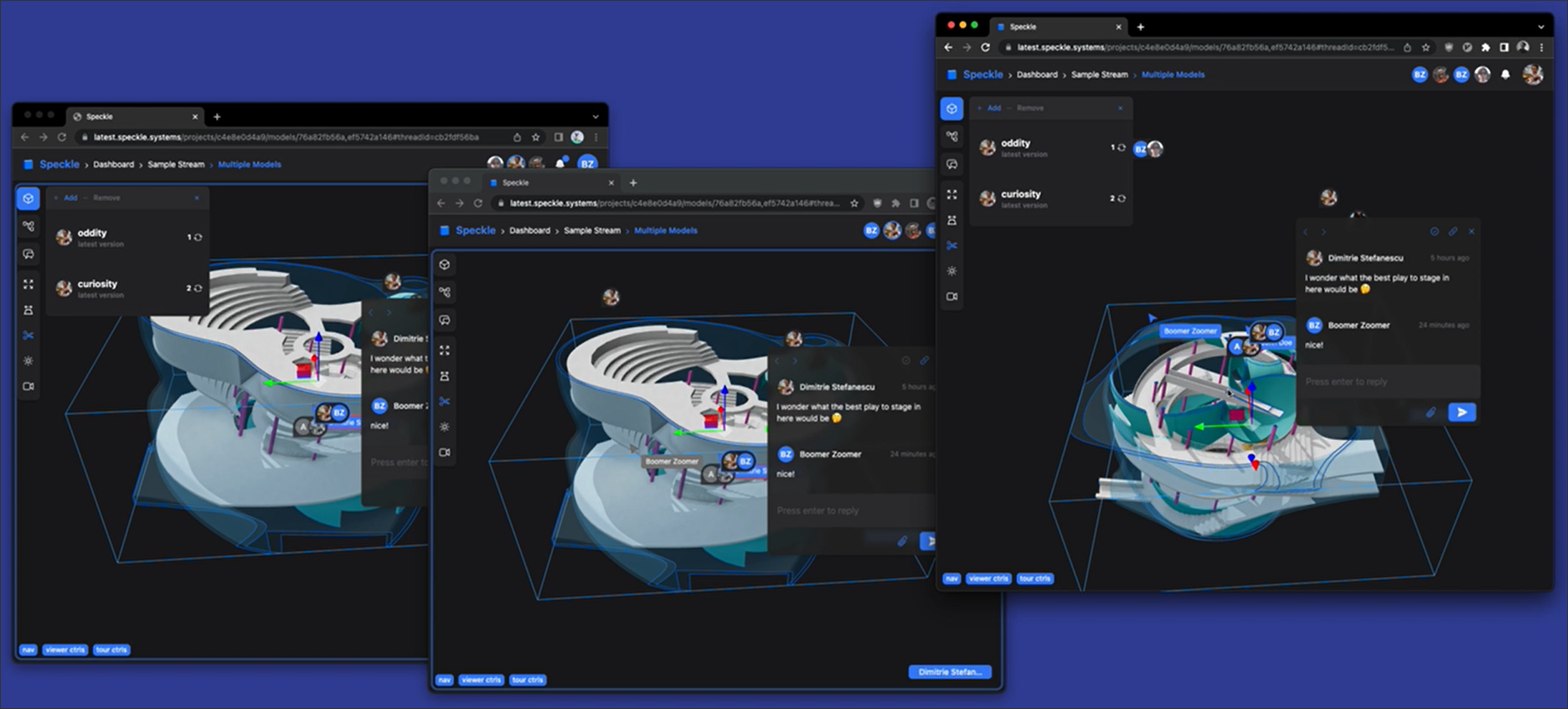This screenshot has height=709, width=1568.
Task: Open Models cube icon in middle window sidebar
Action: pos(445,265)
